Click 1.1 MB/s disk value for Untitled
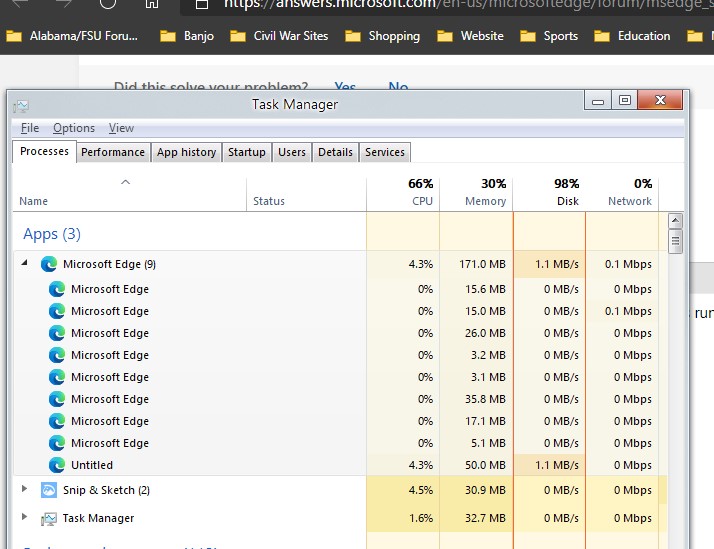This screenshot has width=714, height=549. coord(556,465)
